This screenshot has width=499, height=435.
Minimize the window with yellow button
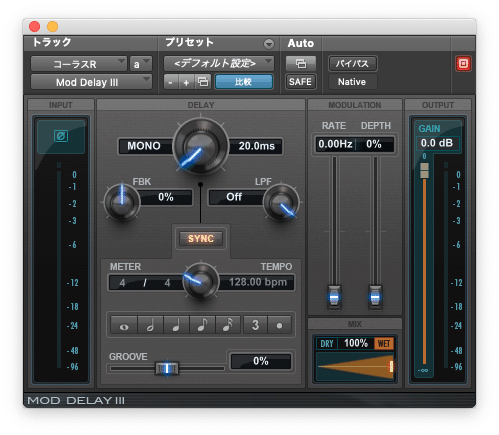point(52,26)
